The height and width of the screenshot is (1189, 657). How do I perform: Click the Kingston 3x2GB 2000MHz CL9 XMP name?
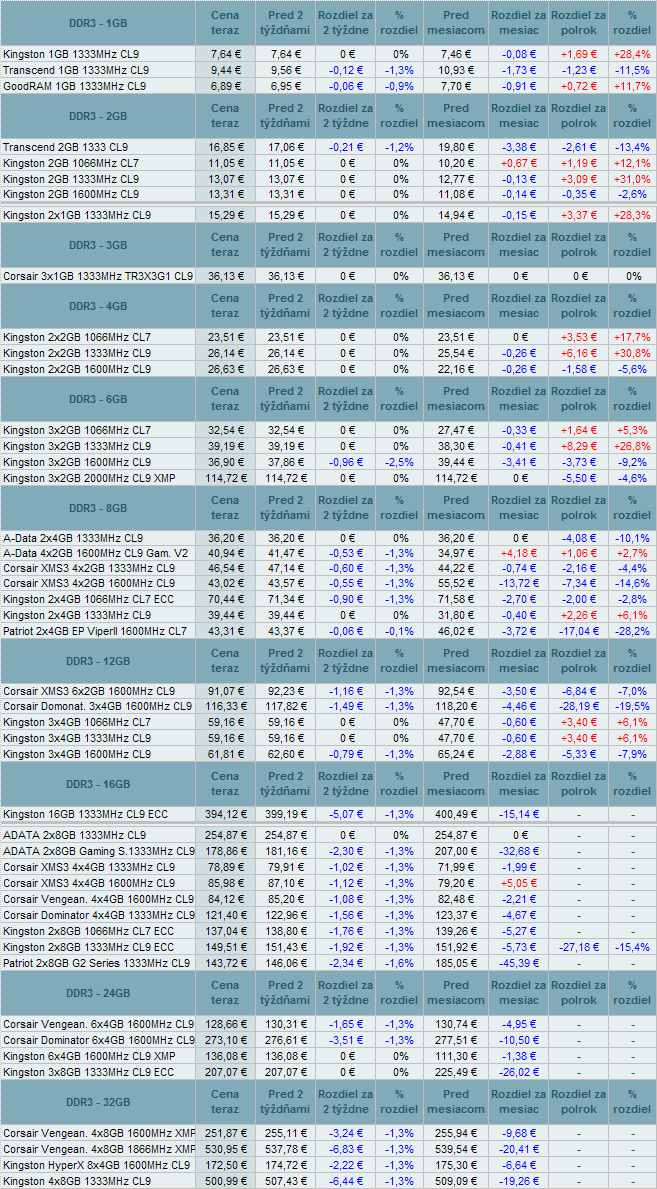pyautogui.click(x=89, y=478)
